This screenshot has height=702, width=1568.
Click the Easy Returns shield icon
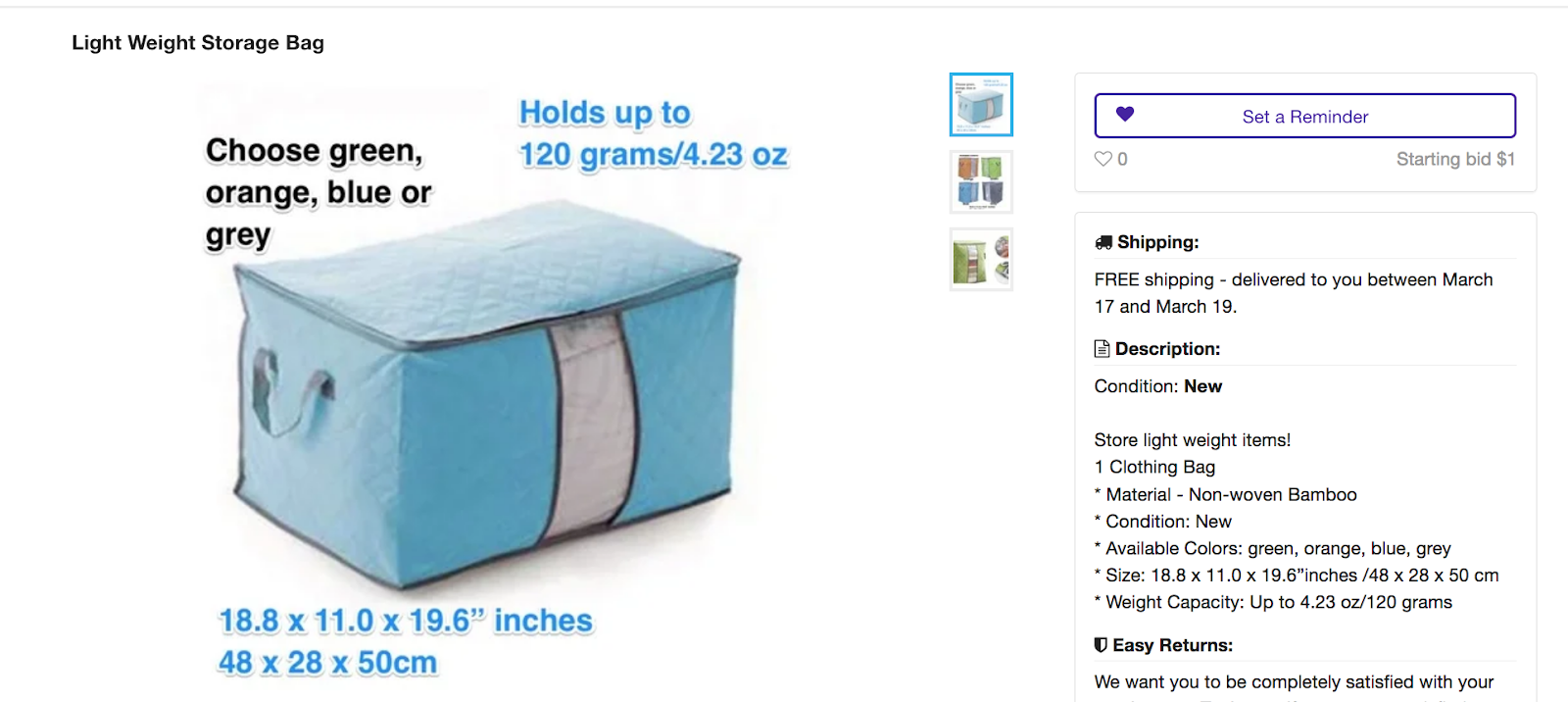coord(1102,645)
